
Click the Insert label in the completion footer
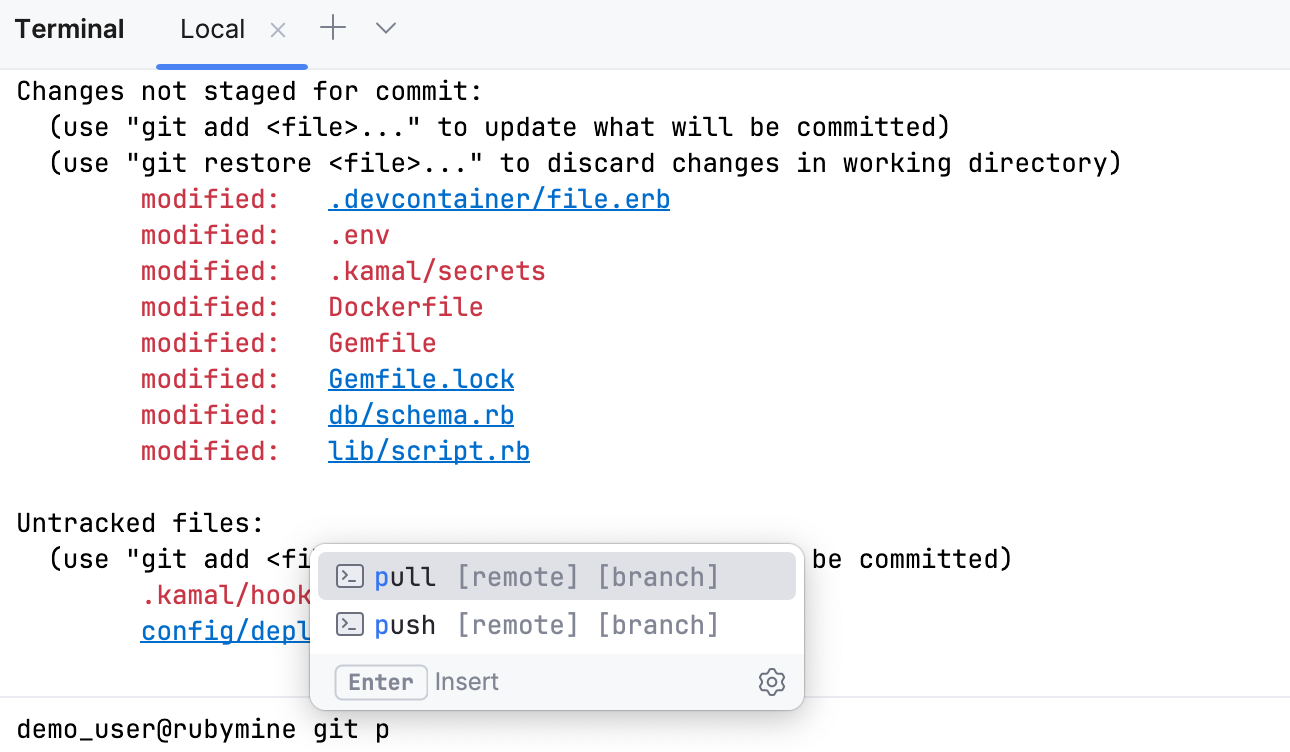[x=466, y=681]
